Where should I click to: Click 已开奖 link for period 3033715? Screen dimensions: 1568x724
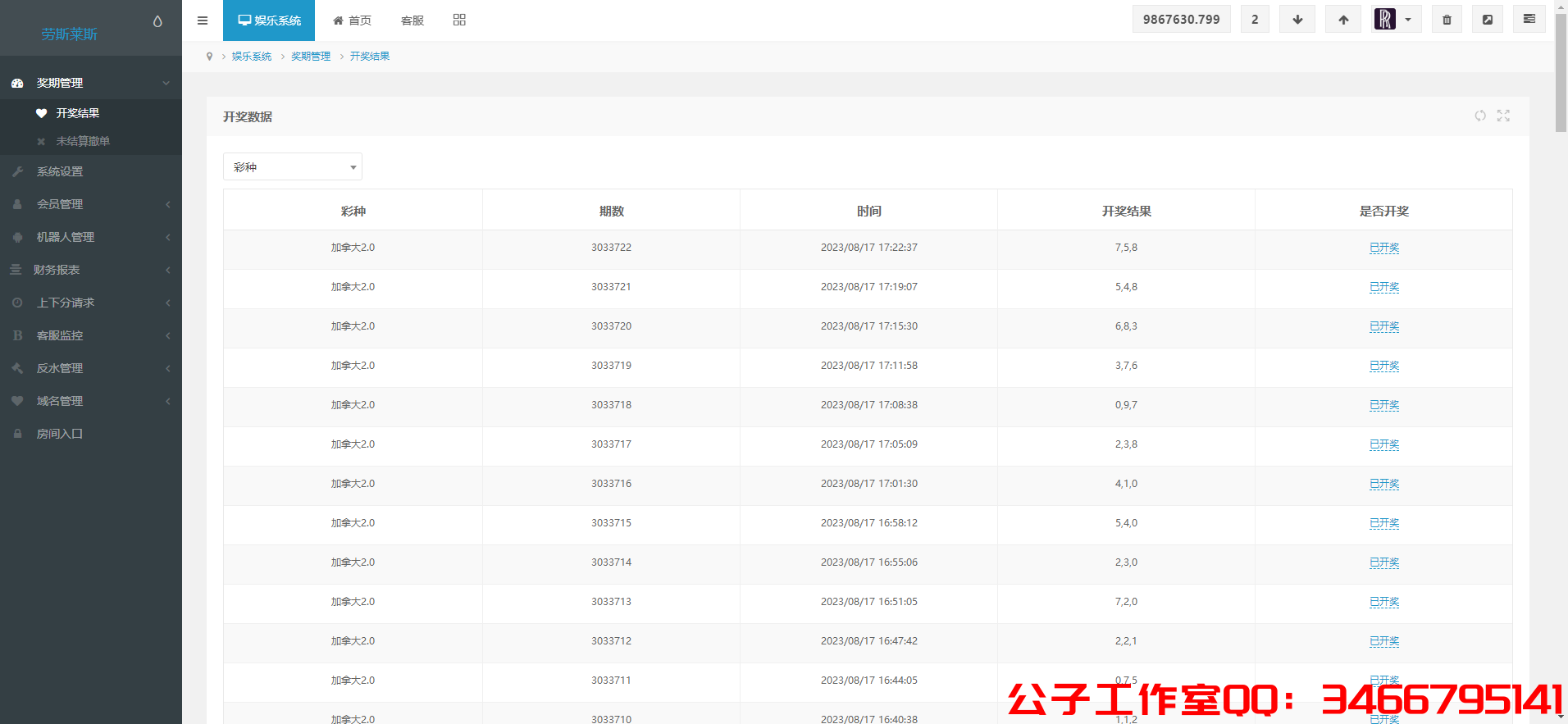pyautogui.click(x=1384, y=523)
